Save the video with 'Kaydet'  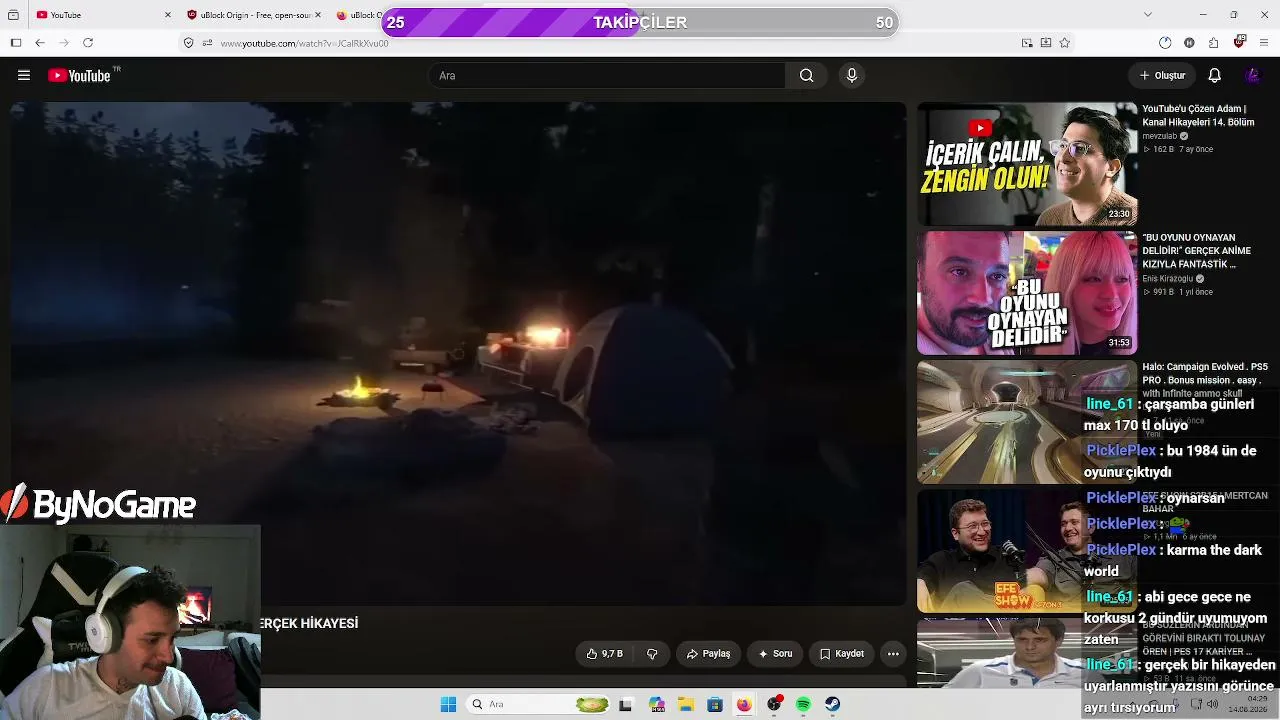[x=841, y=654]
